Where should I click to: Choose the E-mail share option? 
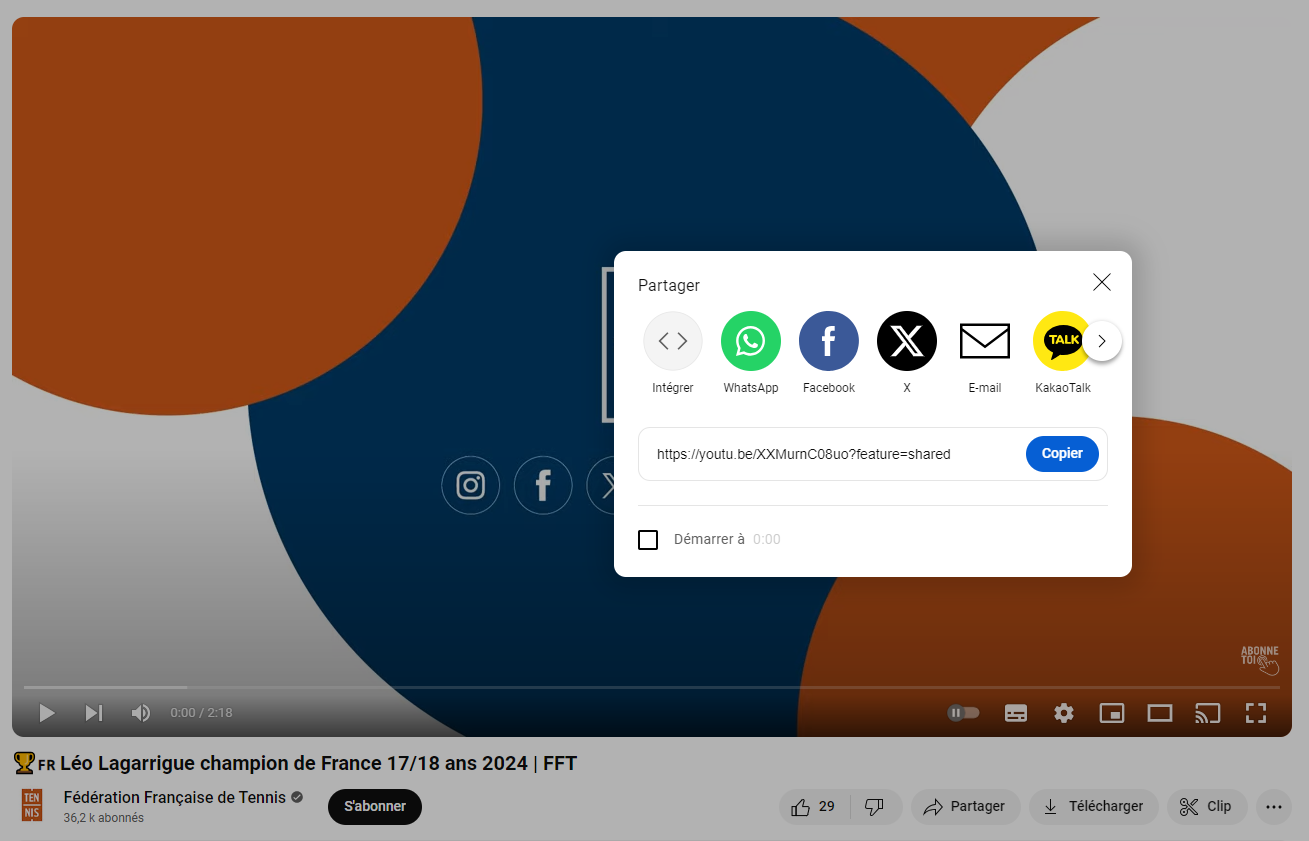coord(984,341)
